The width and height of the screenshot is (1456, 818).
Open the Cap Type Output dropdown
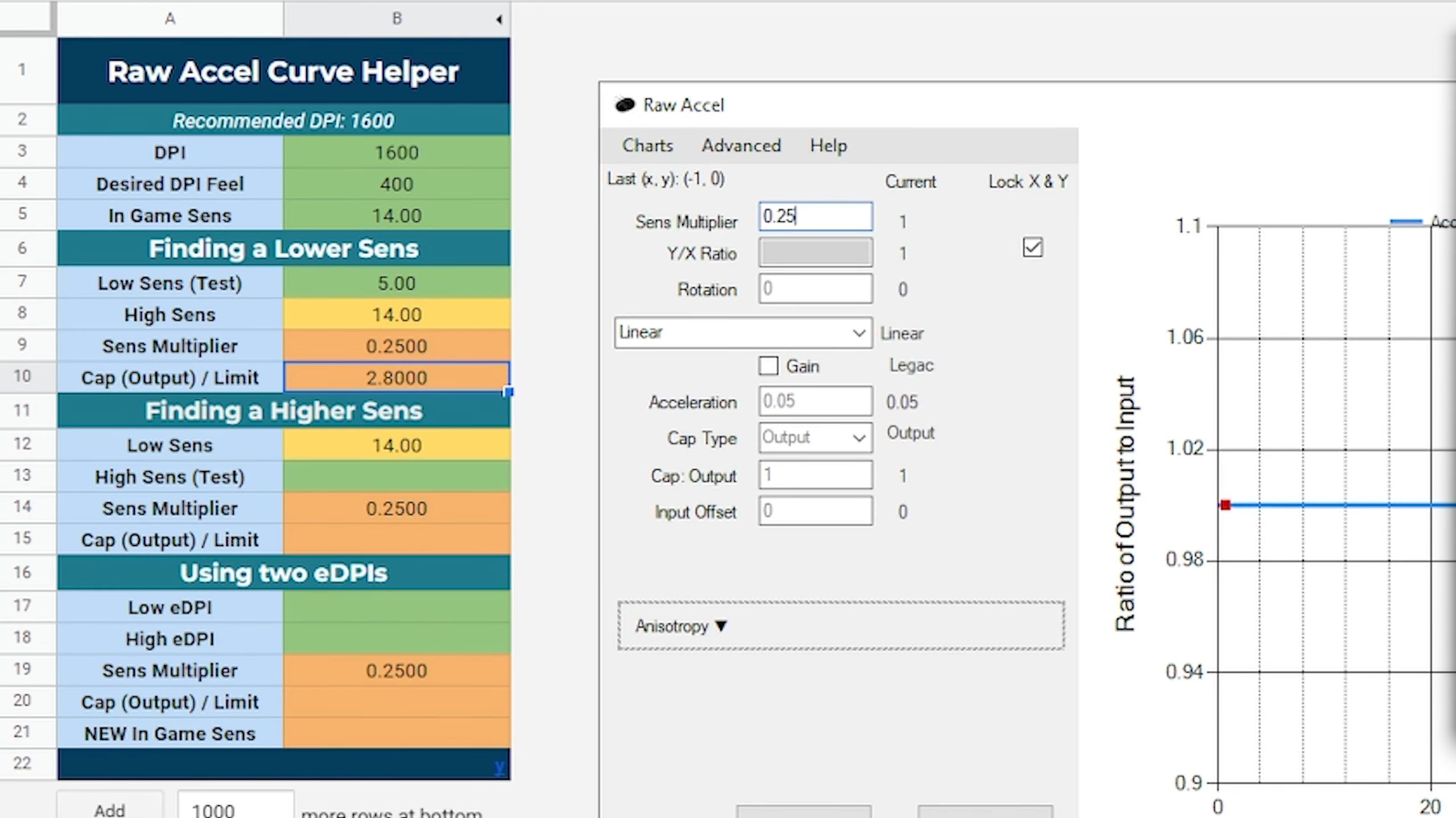click(815, 437)
